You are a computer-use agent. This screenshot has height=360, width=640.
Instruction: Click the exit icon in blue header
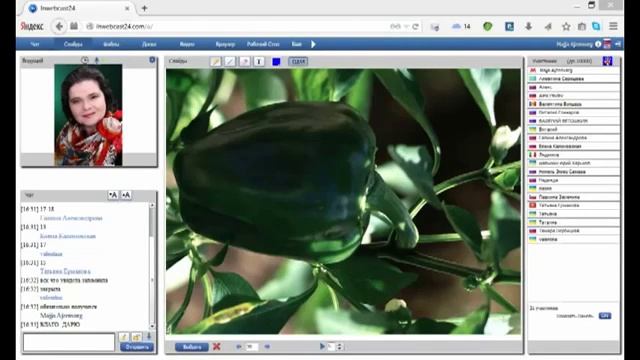(618, 44)
